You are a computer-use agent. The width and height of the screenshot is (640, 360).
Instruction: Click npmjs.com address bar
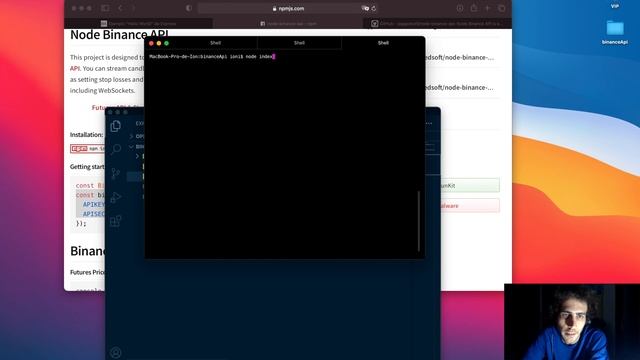(x=288, y=8)
